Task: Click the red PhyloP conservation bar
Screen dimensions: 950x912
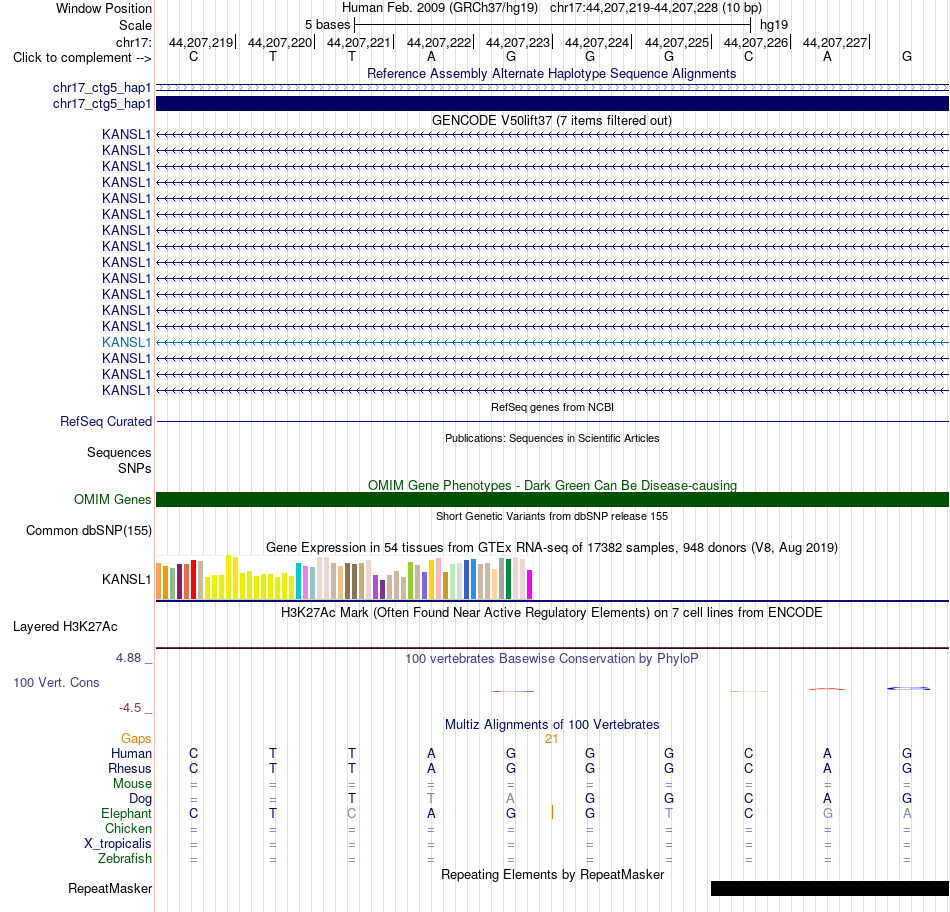Action: 826,689
